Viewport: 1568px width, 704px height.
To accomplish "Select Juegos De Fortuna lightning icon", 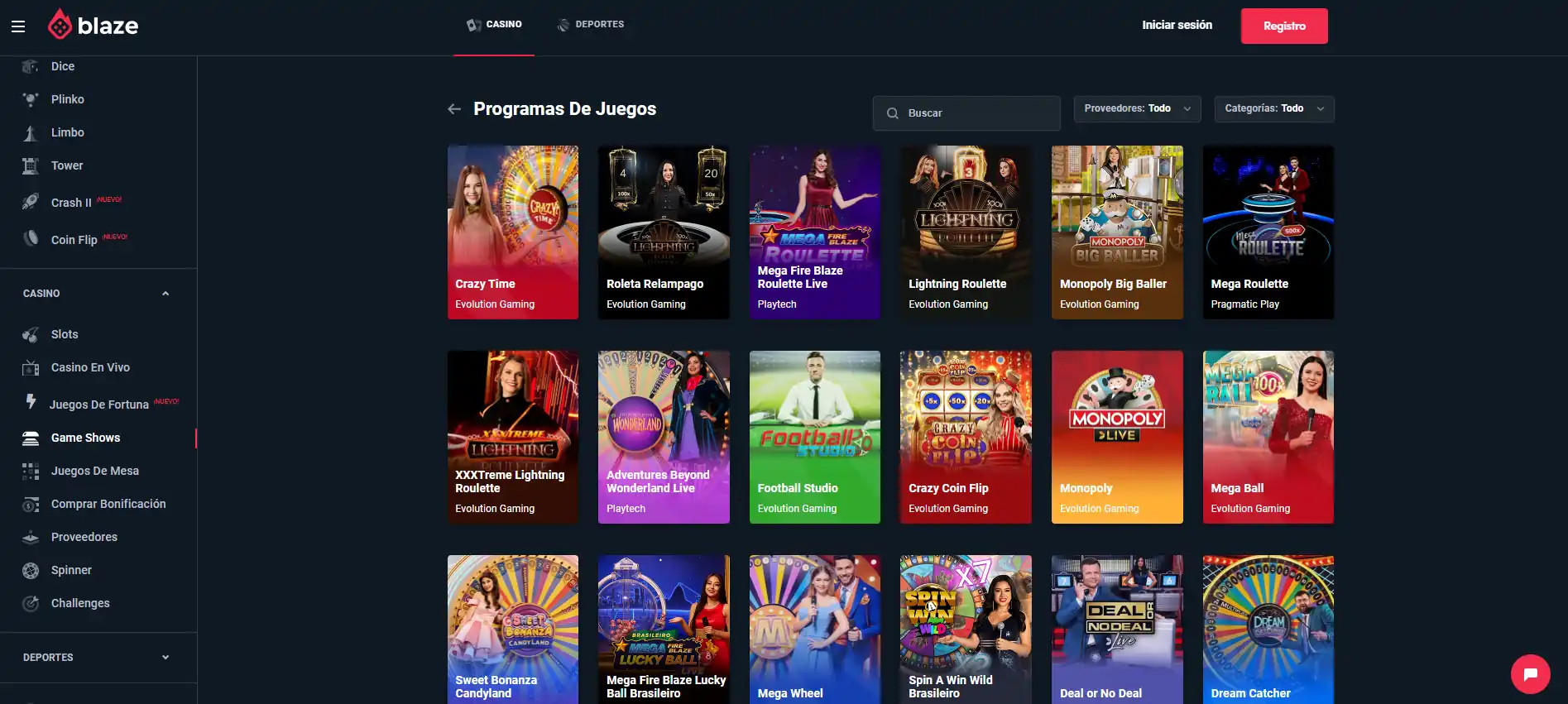I will click(31, 402).
